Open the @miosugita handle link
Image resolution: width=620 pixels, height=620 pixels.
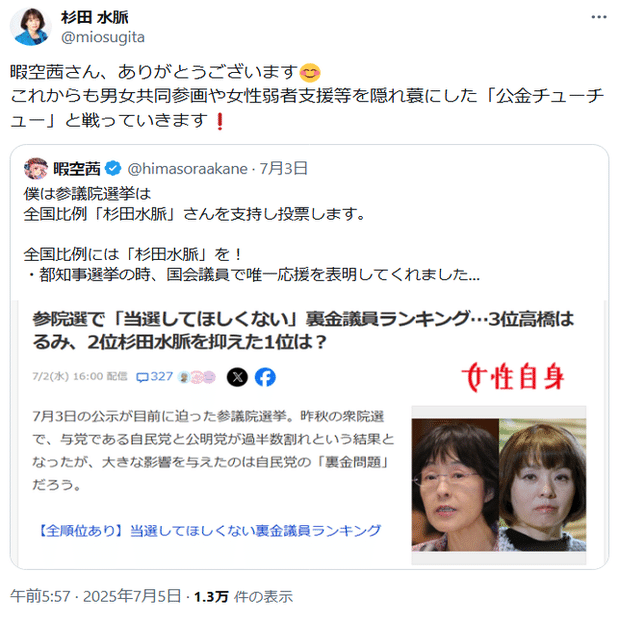tap(103, 37)
